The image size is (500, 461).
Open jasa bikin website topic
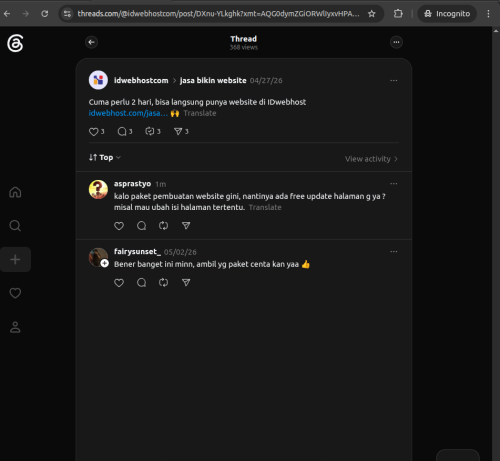pos(213,80)
